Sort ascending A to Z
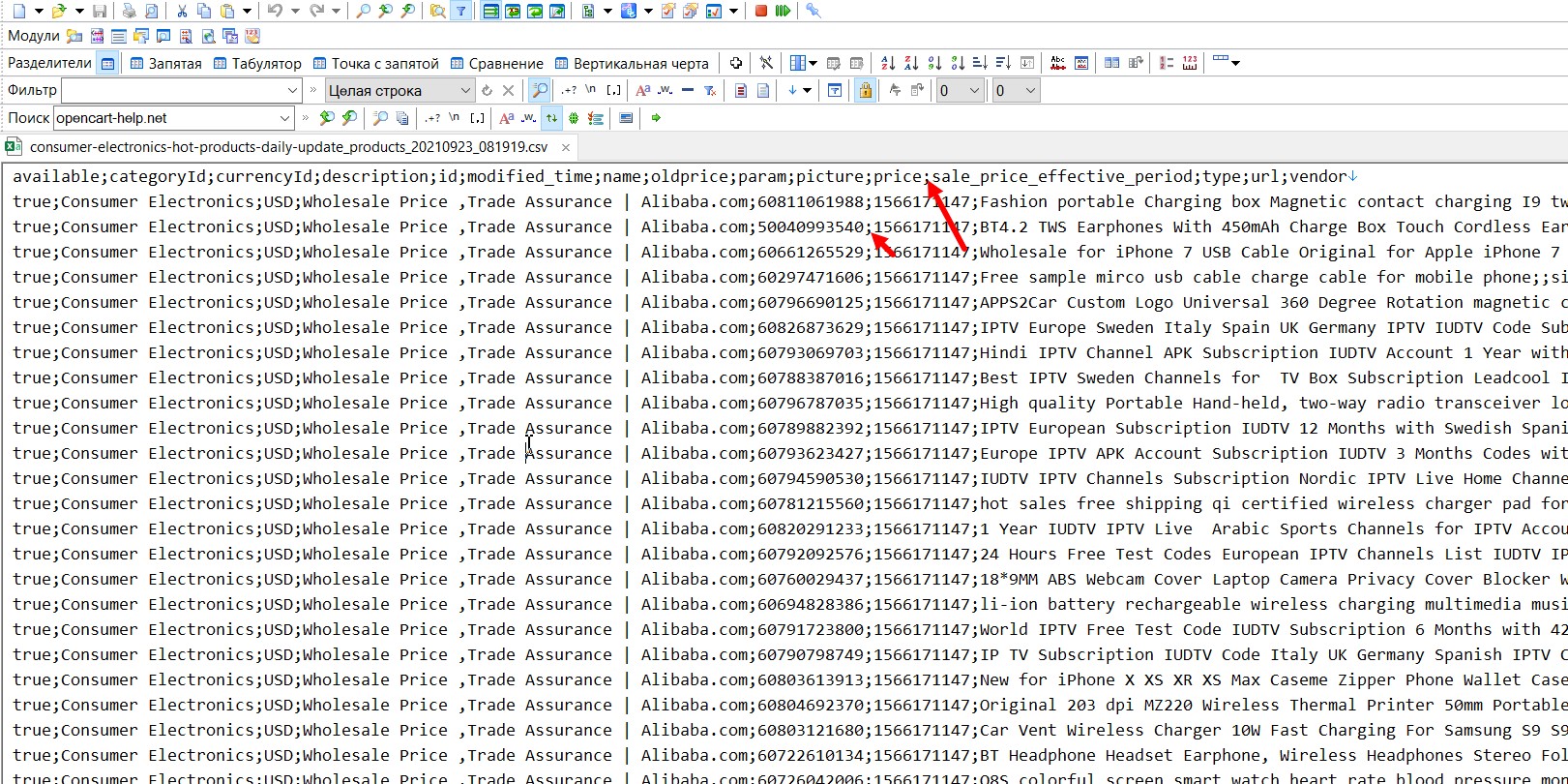The height and width of the screenshot is (784, 1568). click(888, 63)
